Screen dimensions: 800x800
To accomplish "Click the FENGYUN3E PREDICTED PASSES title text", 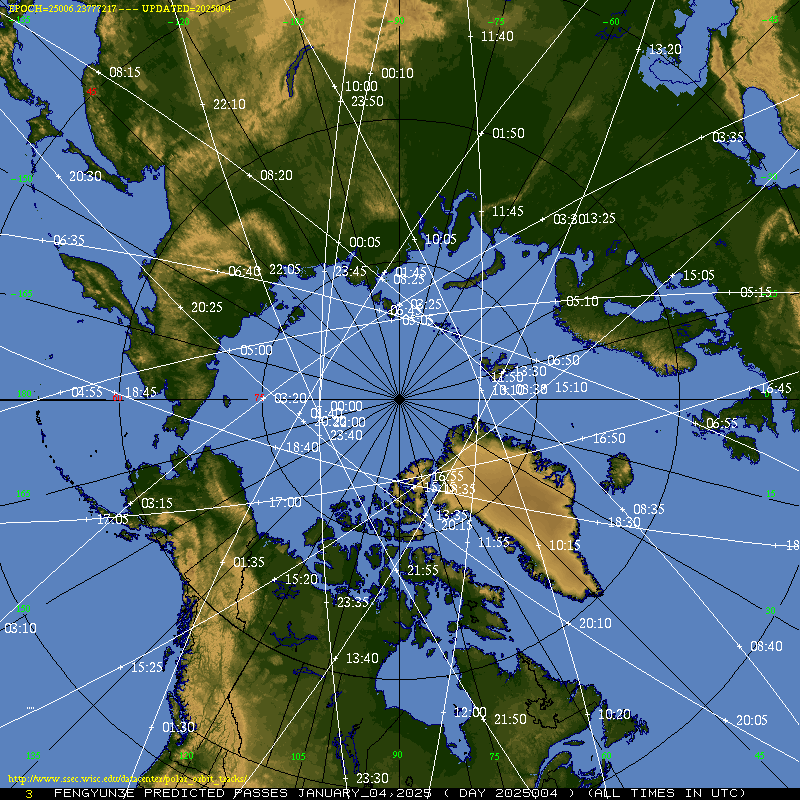I will pos(240,793).
